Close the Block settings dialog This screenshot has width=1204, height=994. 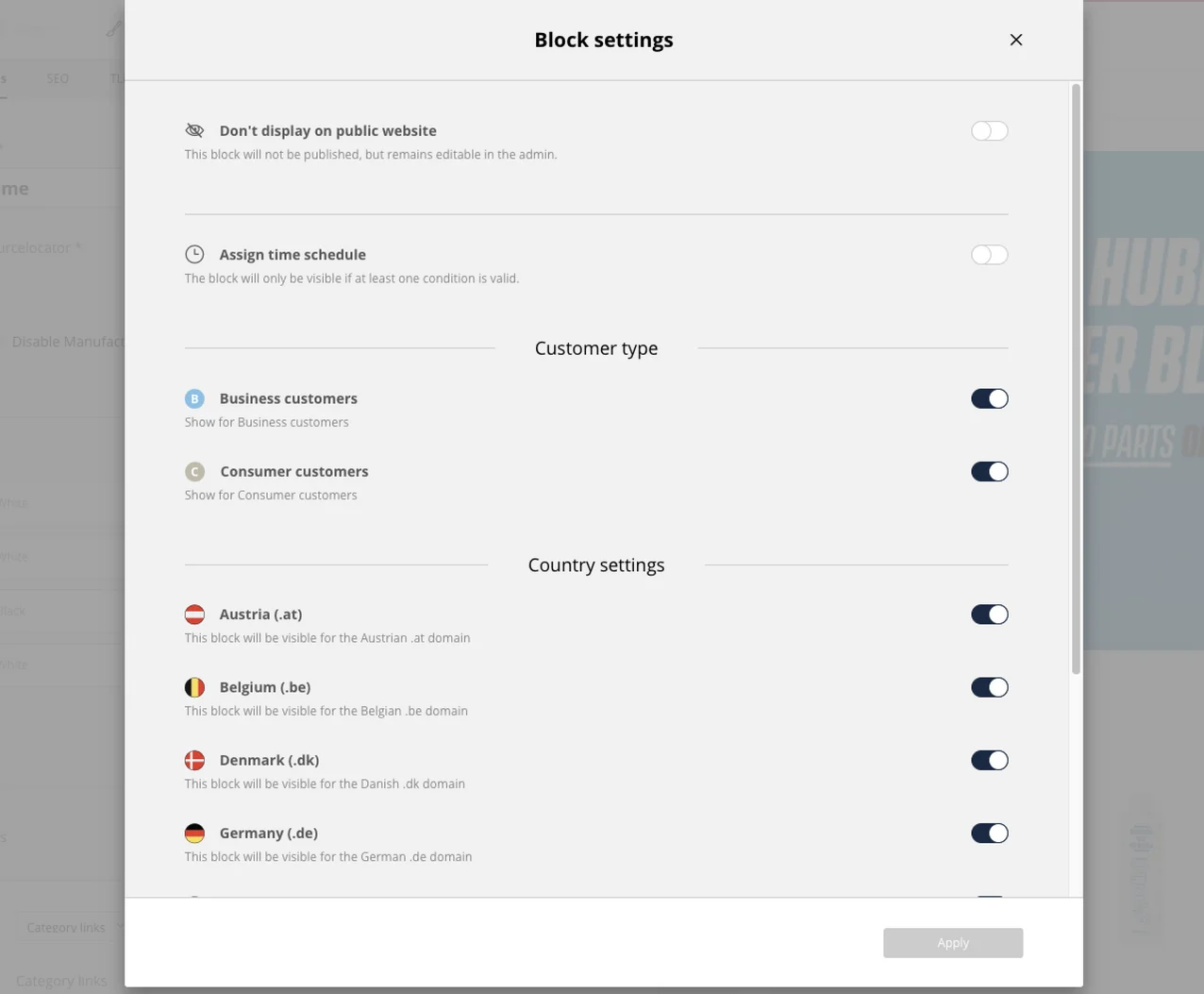1016,40
